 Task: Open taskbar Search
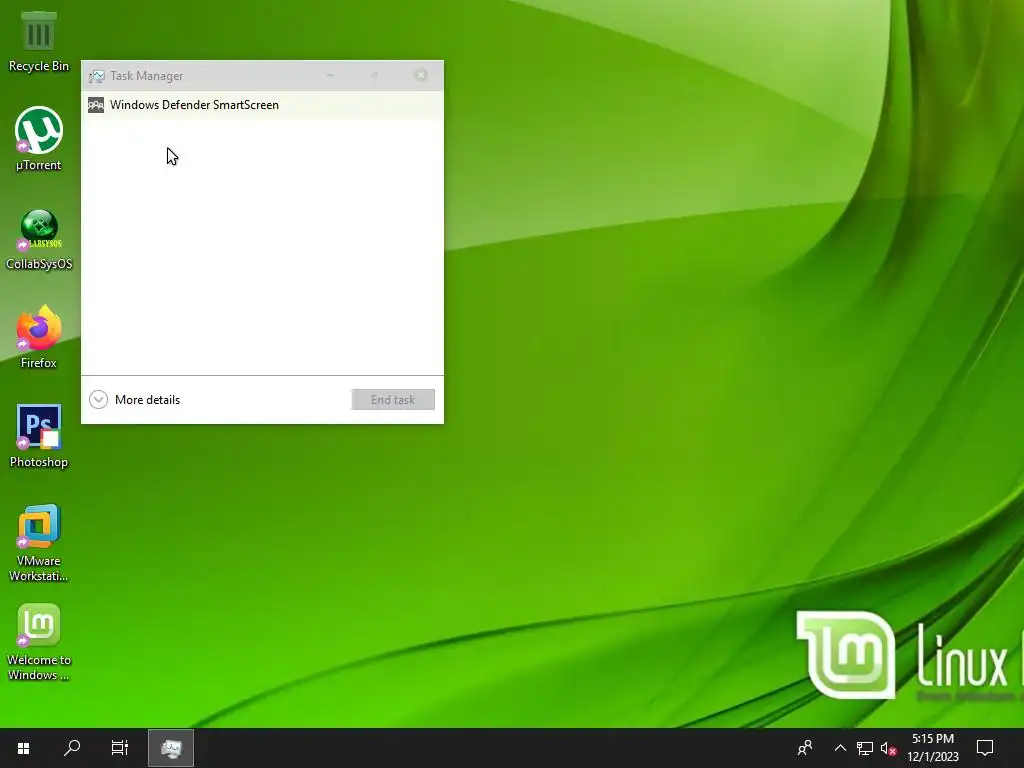coord(72,748)
